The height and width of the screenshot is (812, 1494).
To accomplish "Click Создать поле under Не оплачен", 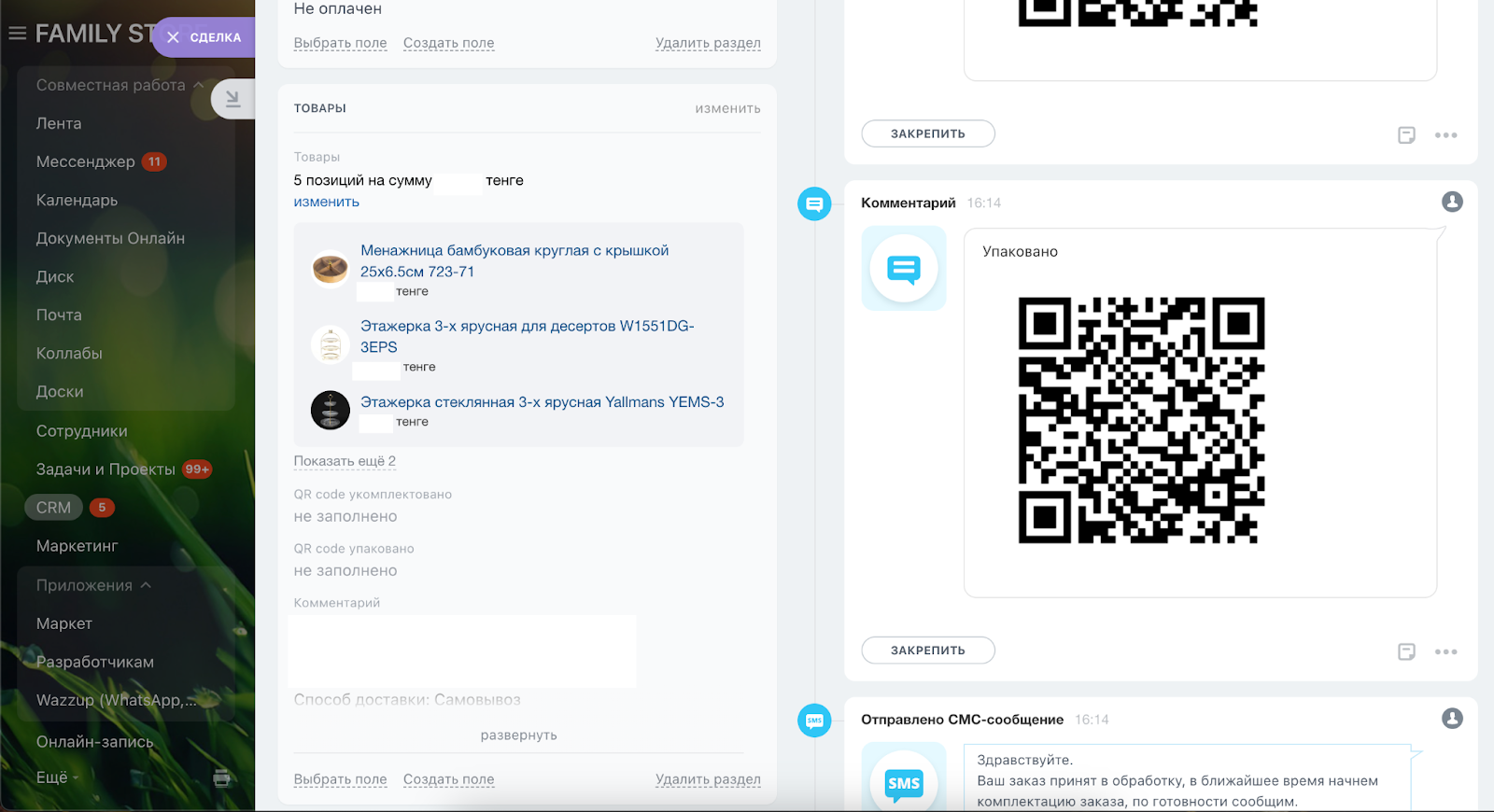I will [448, 43].
